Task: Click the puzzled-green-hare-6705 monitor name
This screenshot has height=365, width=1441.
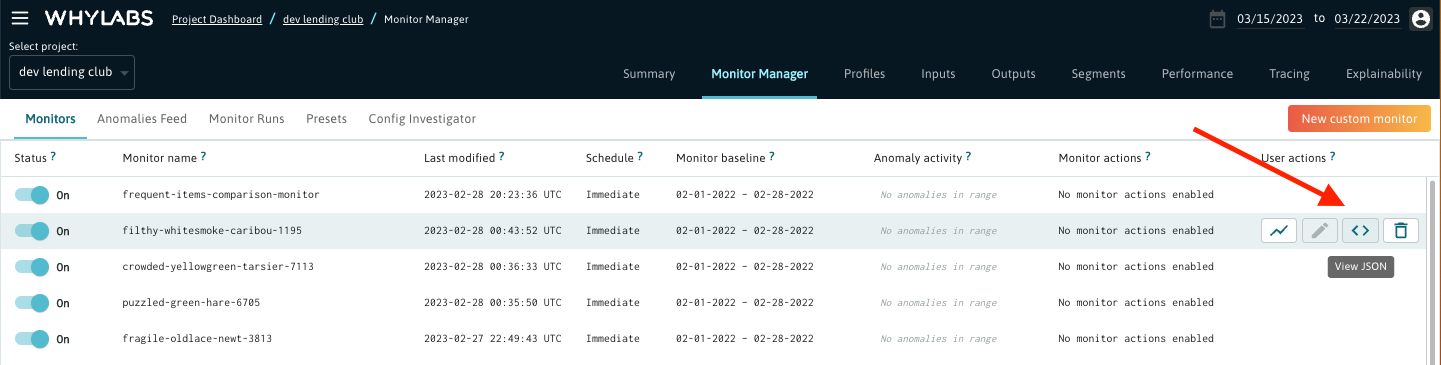Action: click(191, 303)
